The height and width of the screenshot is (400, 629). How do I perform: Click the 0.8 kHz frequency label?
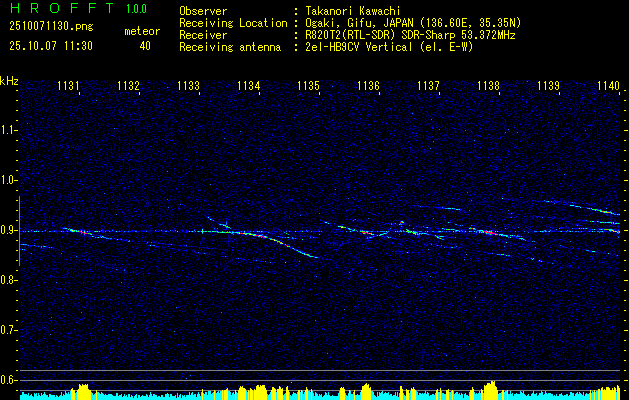pyautogui.click(x=9, y=280)
